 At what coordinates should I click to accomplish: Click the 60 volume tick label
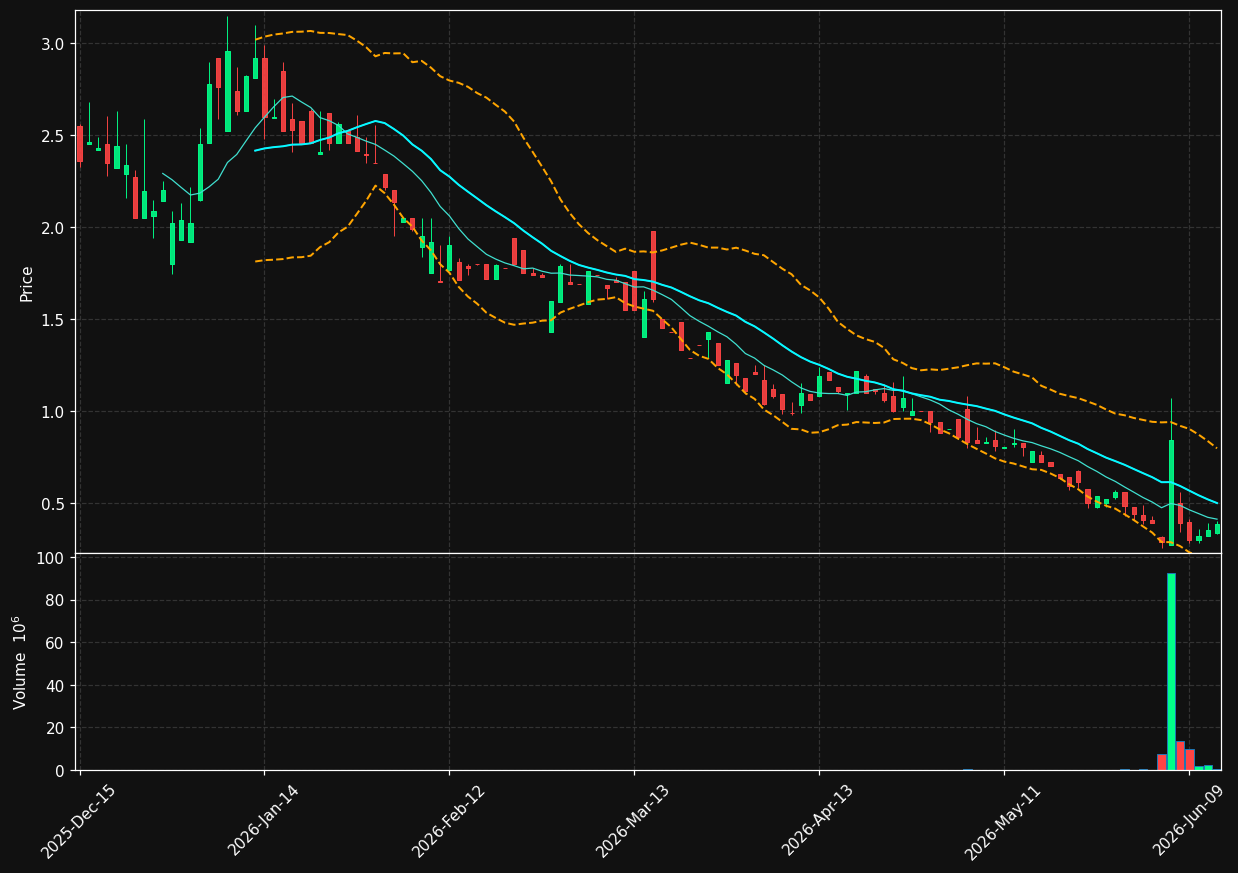point(55,643)
